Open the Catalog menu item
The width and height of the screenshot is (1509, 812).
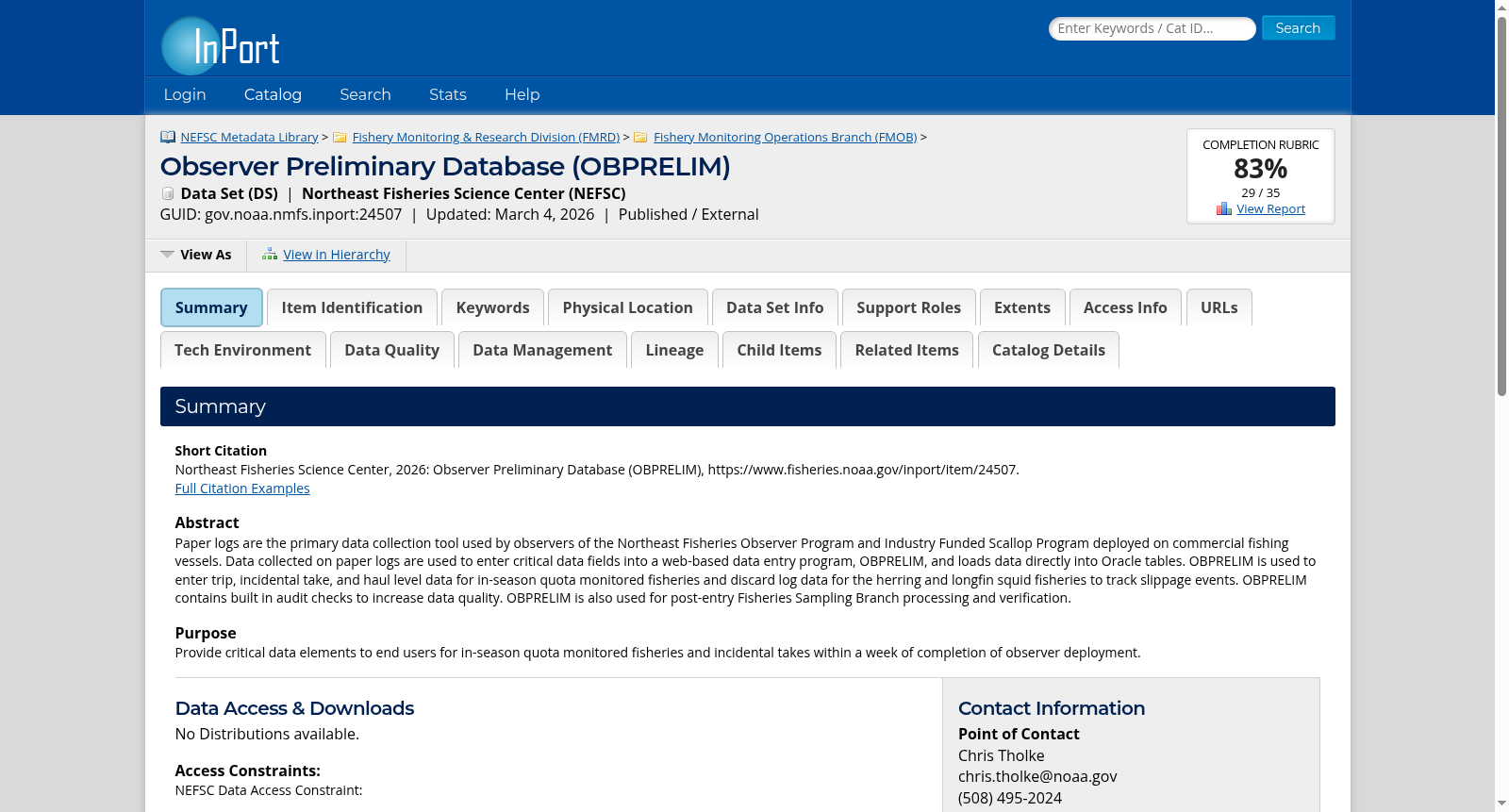point(273,94)
